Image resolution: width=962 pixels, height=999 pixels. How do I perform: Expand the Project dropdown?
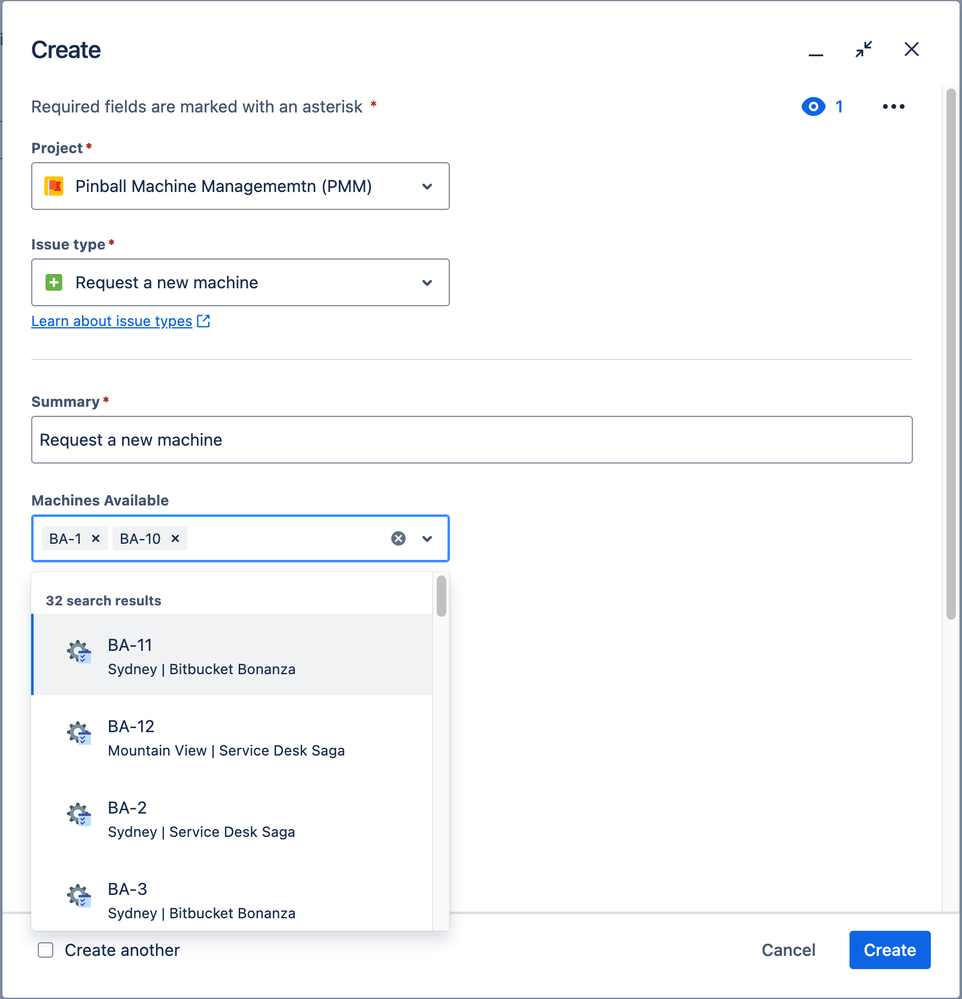pos(427,187)
